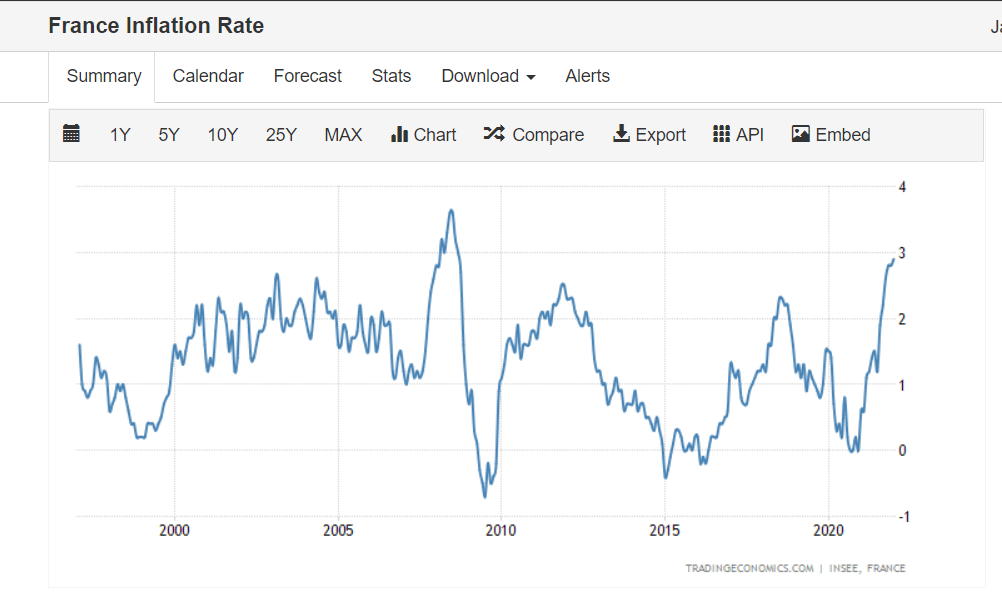Enable the 10Y chart range
Image resolution: width=1002 pixels, height=613 pixels.
[x=222, y=134]
